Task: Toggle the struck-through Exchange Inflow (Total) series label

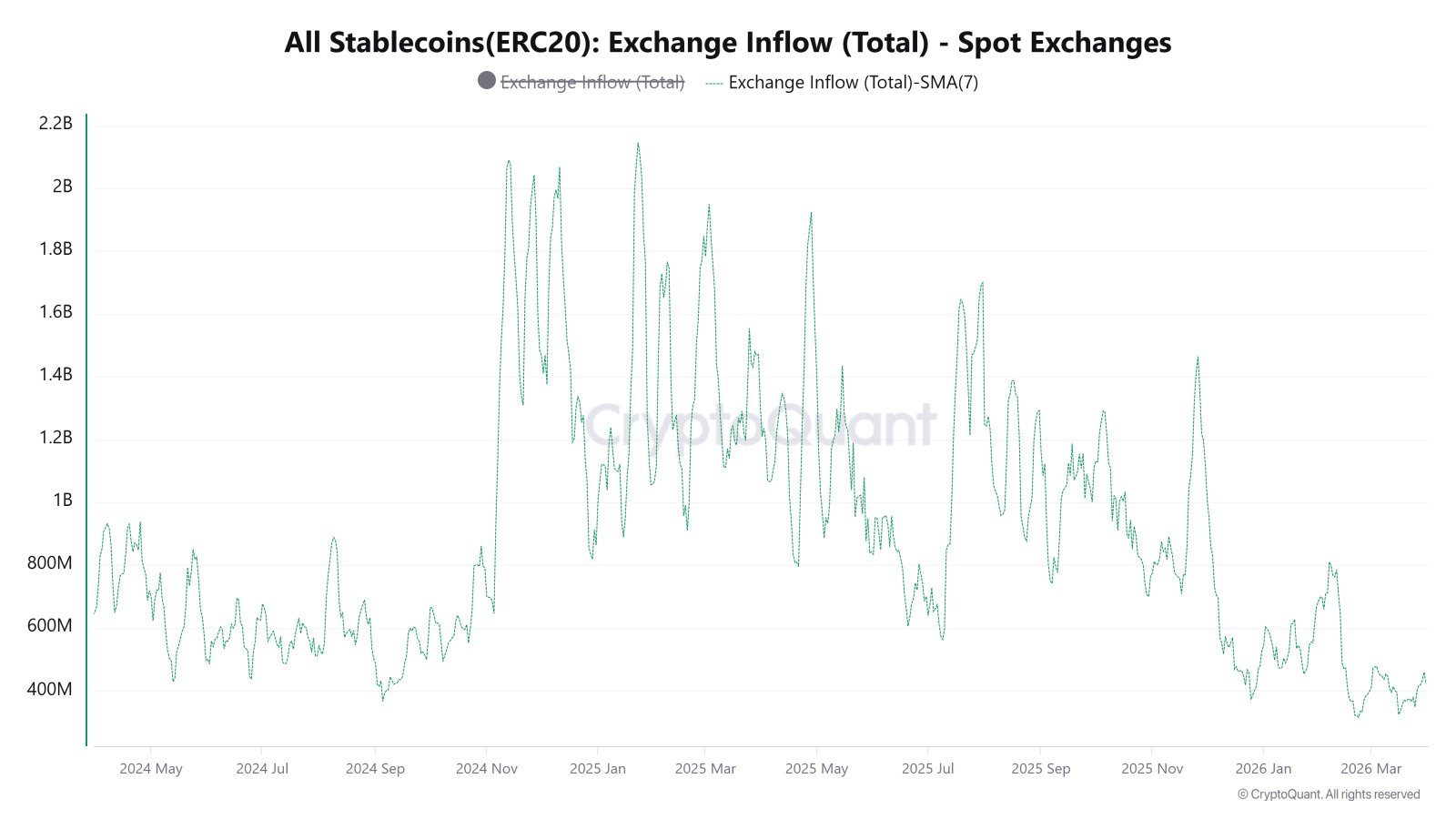Action: [x=592, y=82]
